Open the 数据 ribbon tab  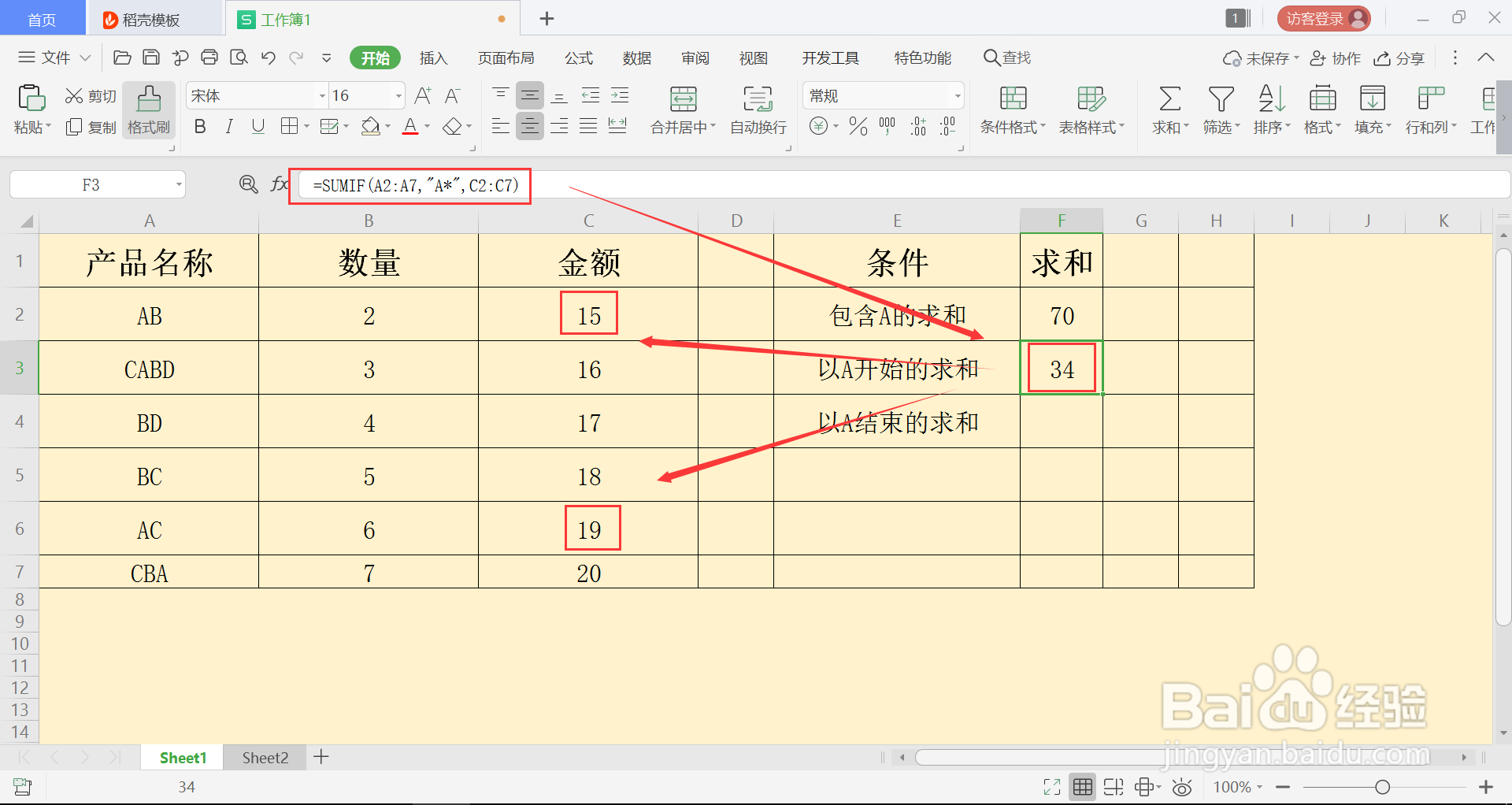point(637,57)
